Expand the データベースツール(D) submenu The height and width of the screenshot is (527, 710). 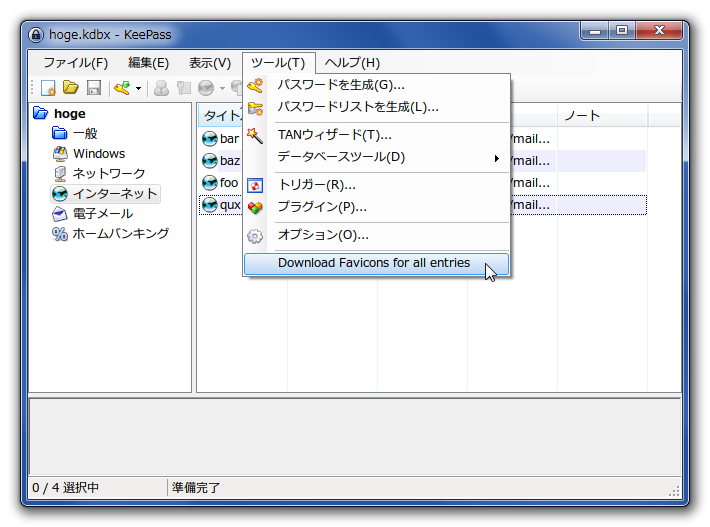[x=377, y=157]
